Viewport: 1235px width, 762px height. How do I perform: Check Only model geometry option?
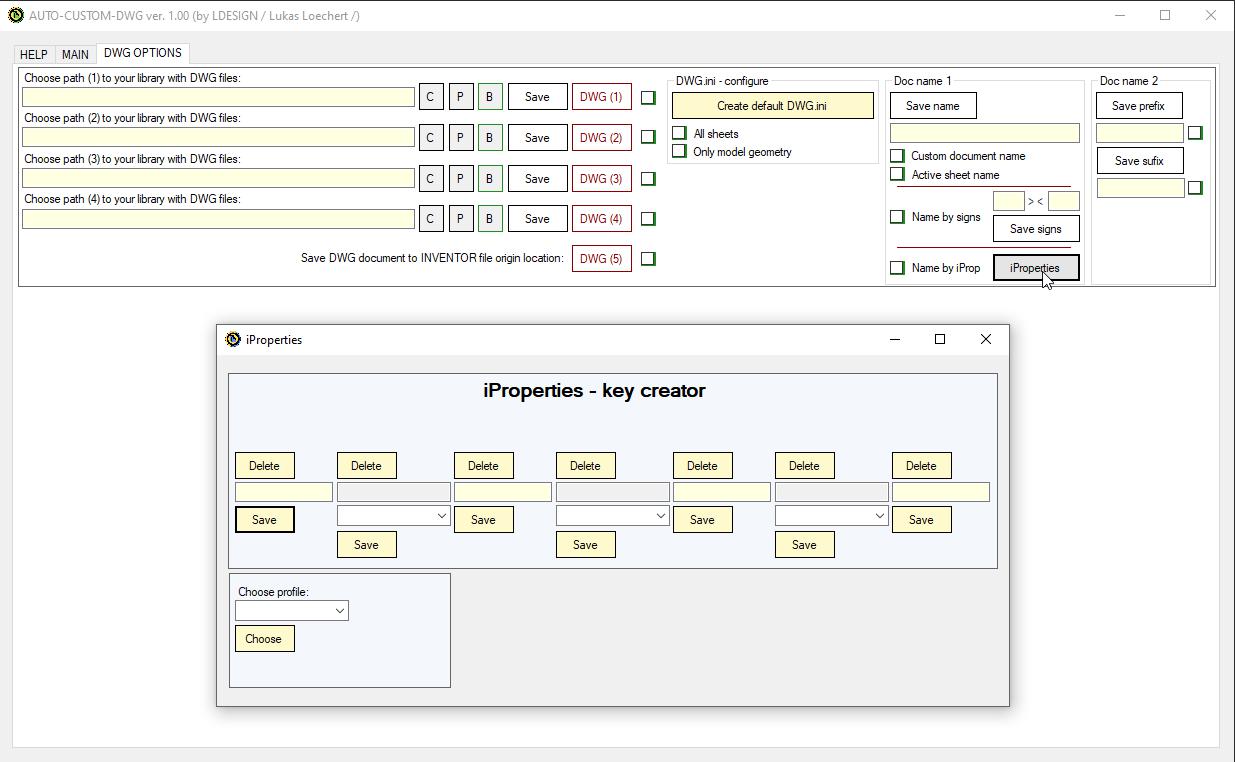680,151
